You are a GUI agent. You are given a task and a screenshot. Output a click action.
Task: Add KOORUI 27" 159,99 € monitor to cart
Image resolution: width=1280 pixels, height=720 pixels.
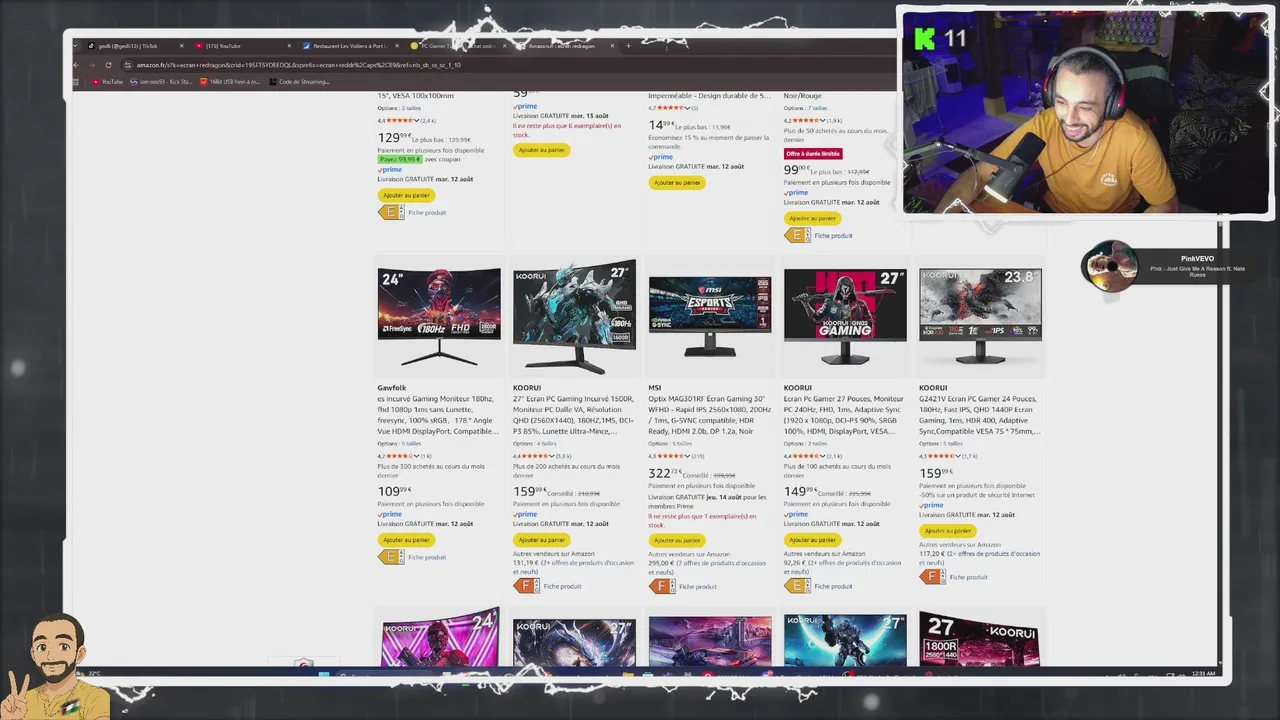point(541,540)
